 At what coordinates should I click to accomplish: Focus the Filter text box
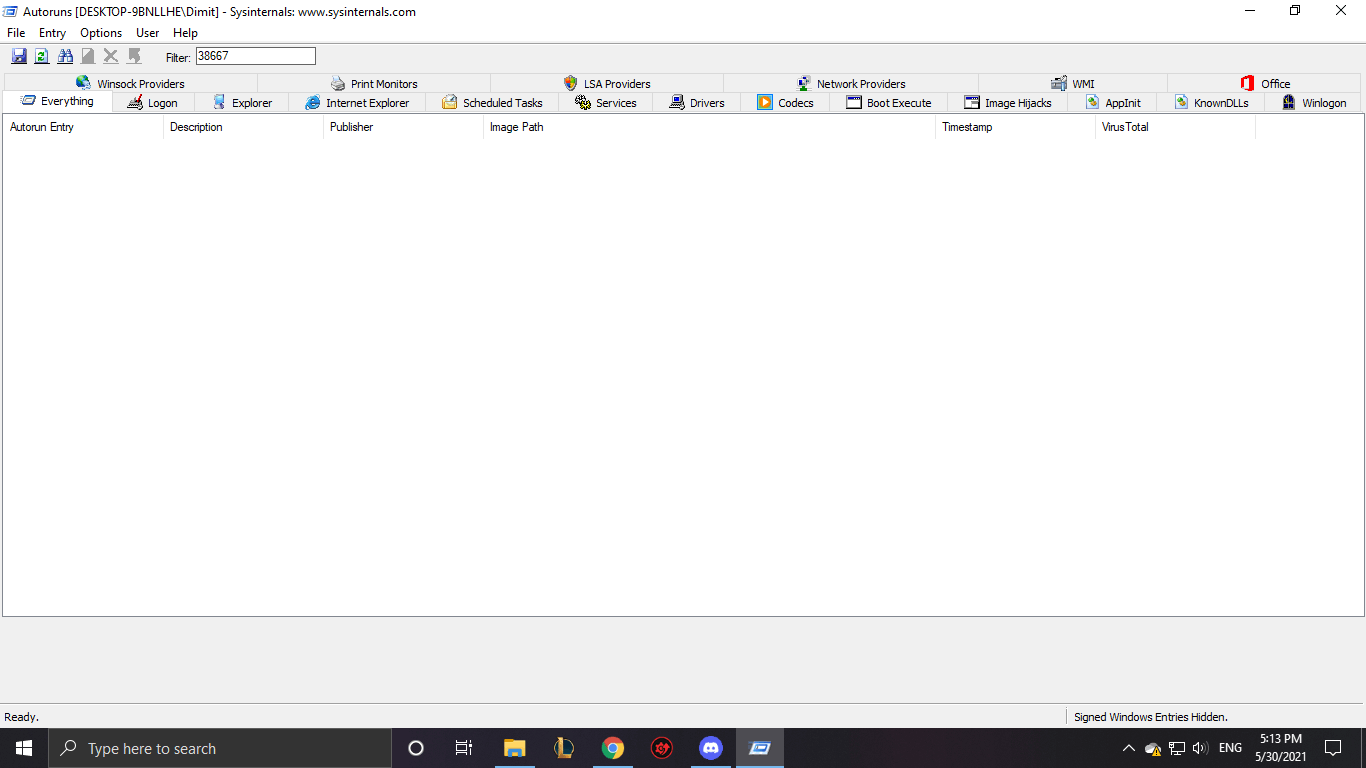(255, 57)
